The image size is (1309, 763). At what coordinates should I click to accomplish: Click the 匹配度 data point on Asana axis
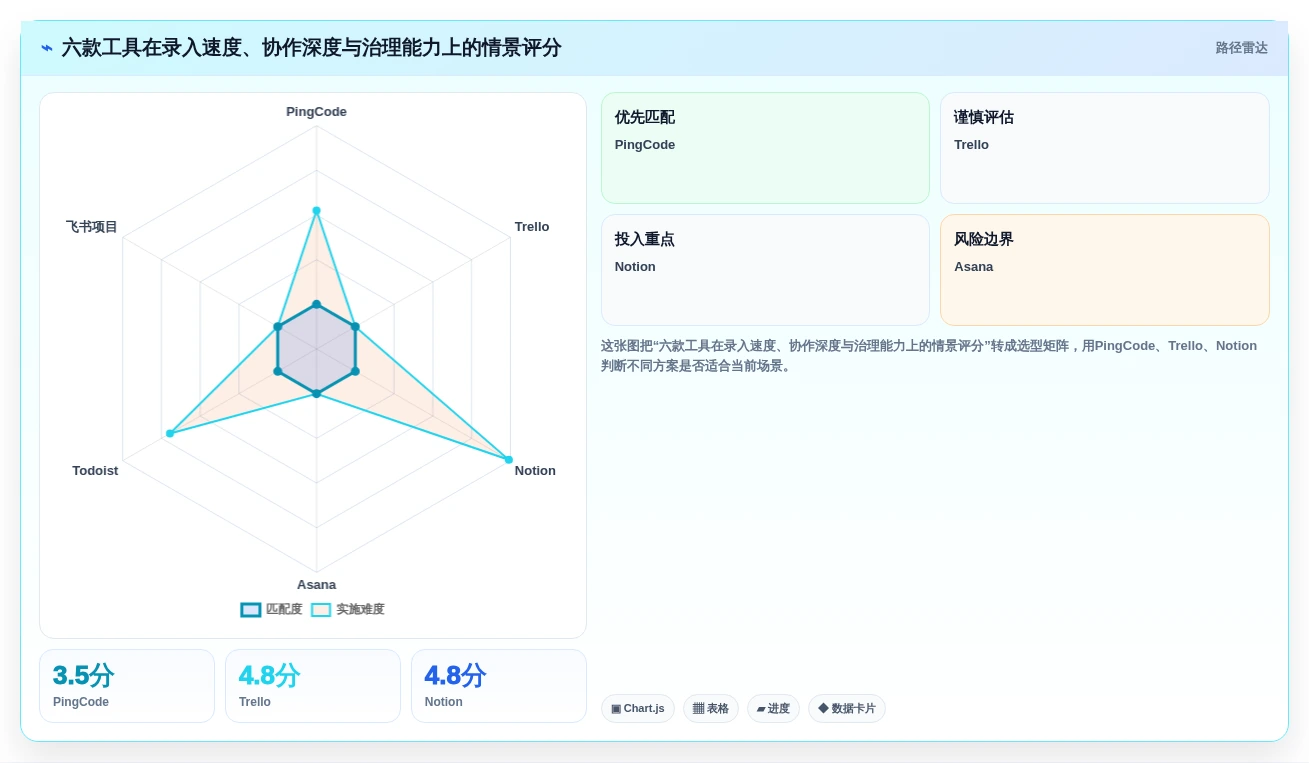click(316, 394)
